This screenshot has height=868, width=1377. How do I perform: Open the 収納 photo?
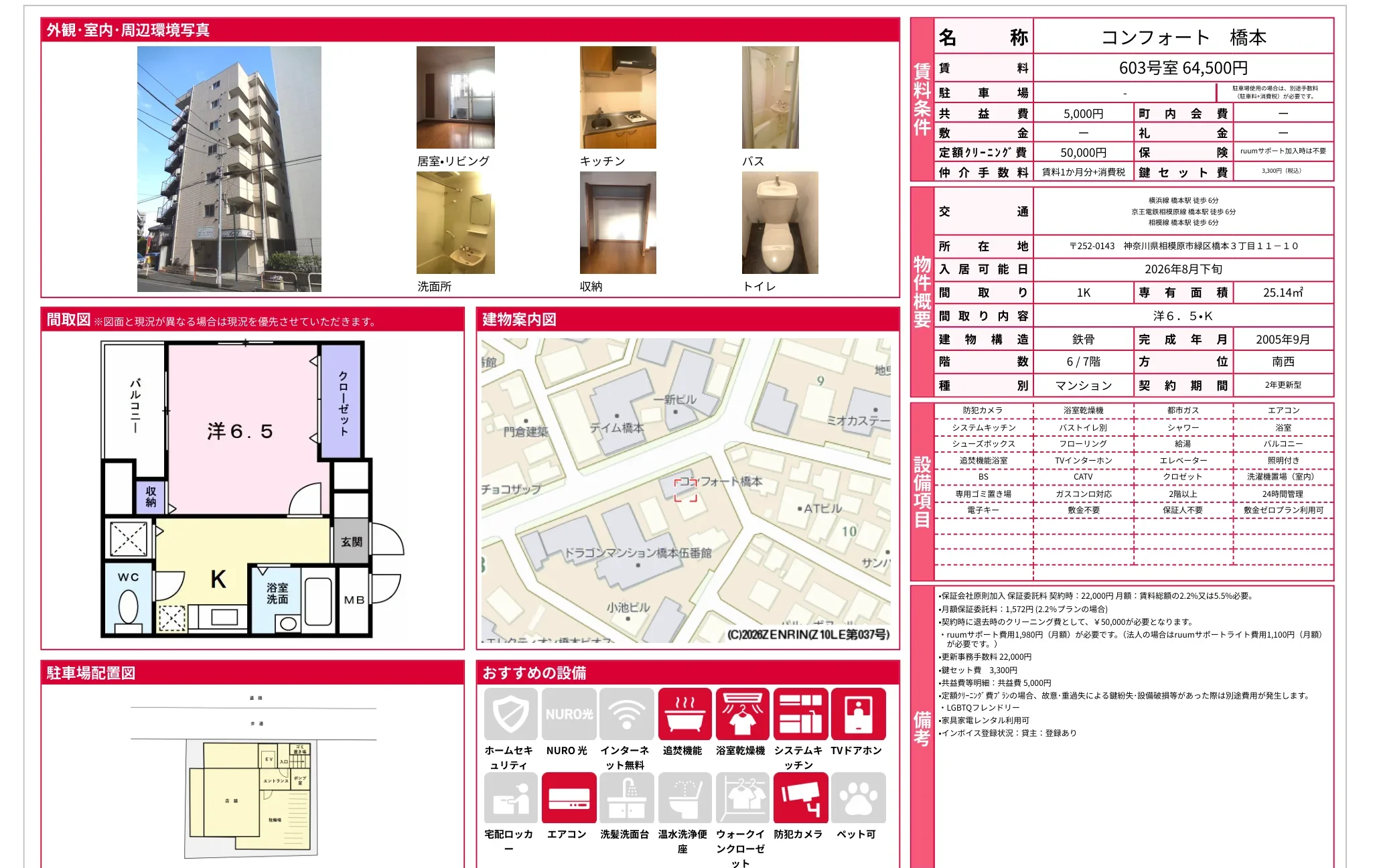coord(618,222)
